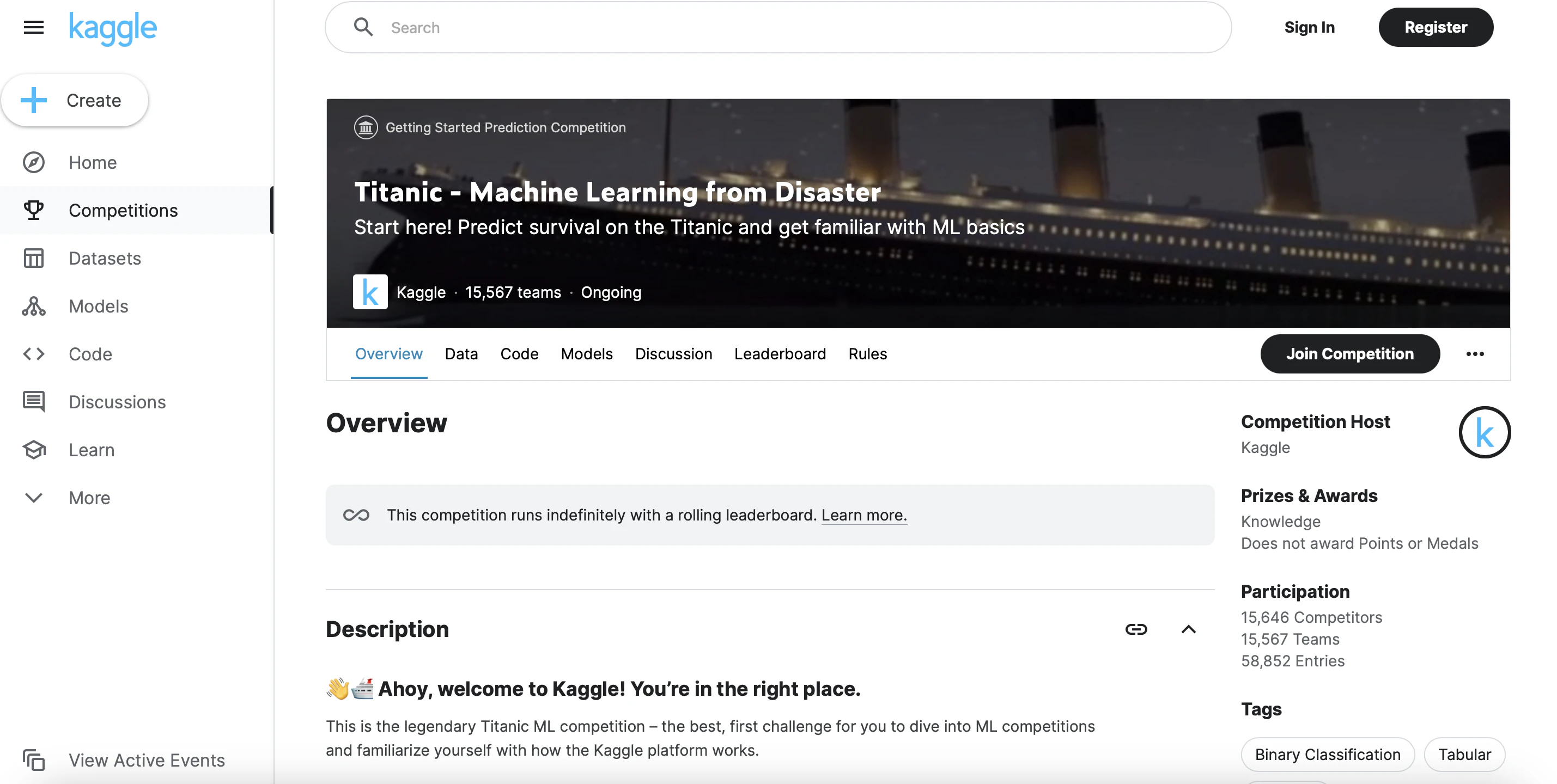Click the 15,646 Competitors text
Viewport: 1557px width, 784px height.
click(x=1312, y=618)
